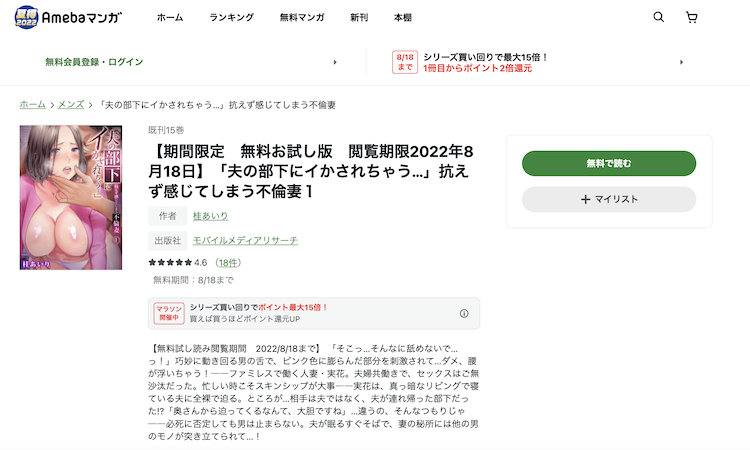750x450 pixels.
Task: Click the info icon in marathon banner
Action: pos(464,313)
